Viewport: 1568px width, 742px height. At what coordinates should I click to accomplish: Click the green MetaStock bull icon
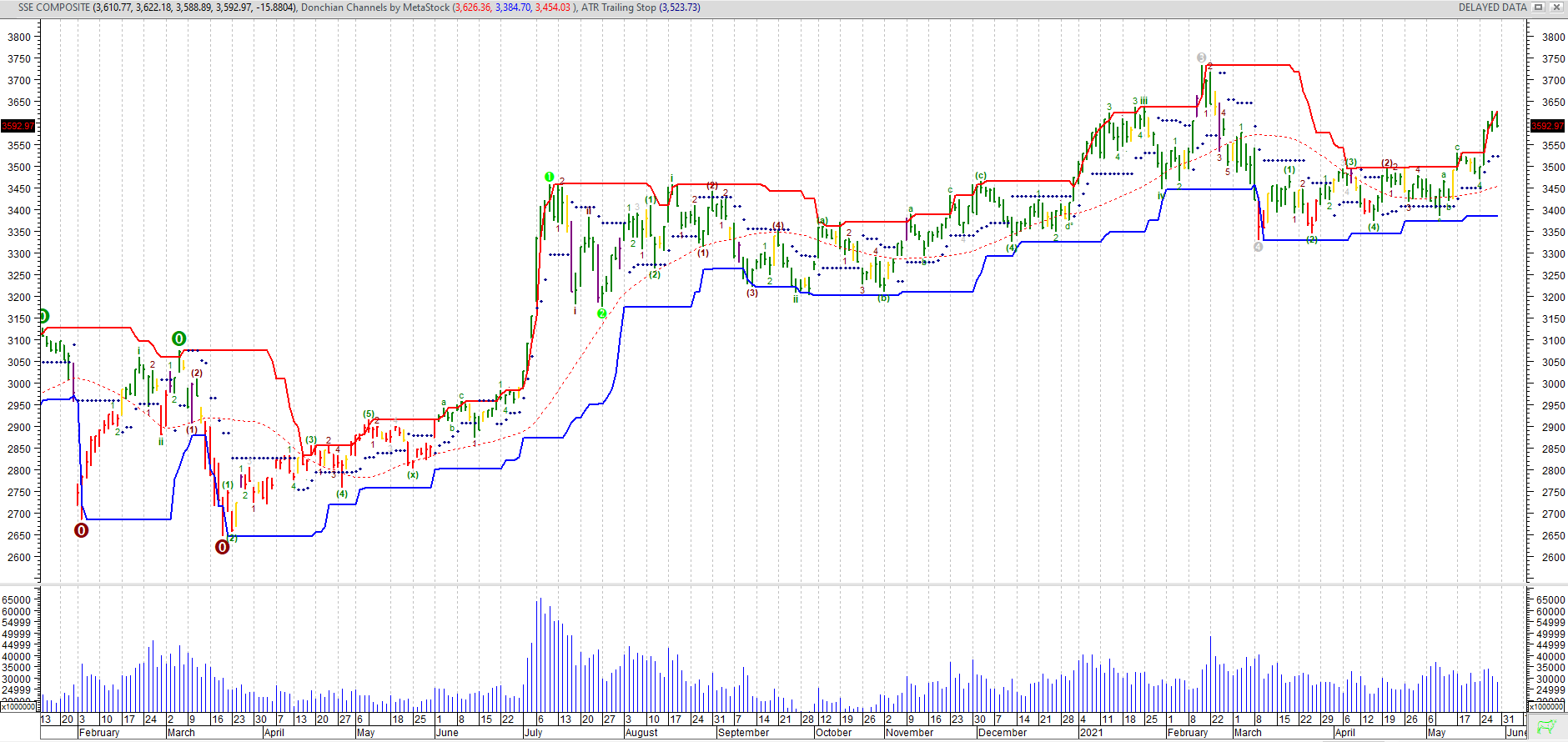point(1547,726)
